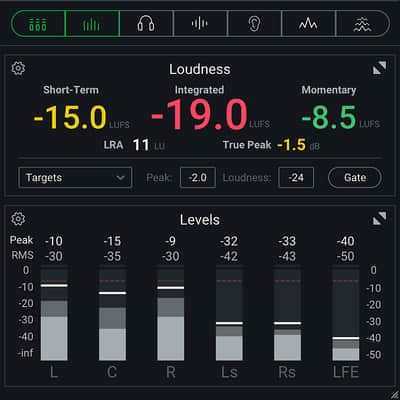Click the Momentary -8.5 readout

click(329, 117)
